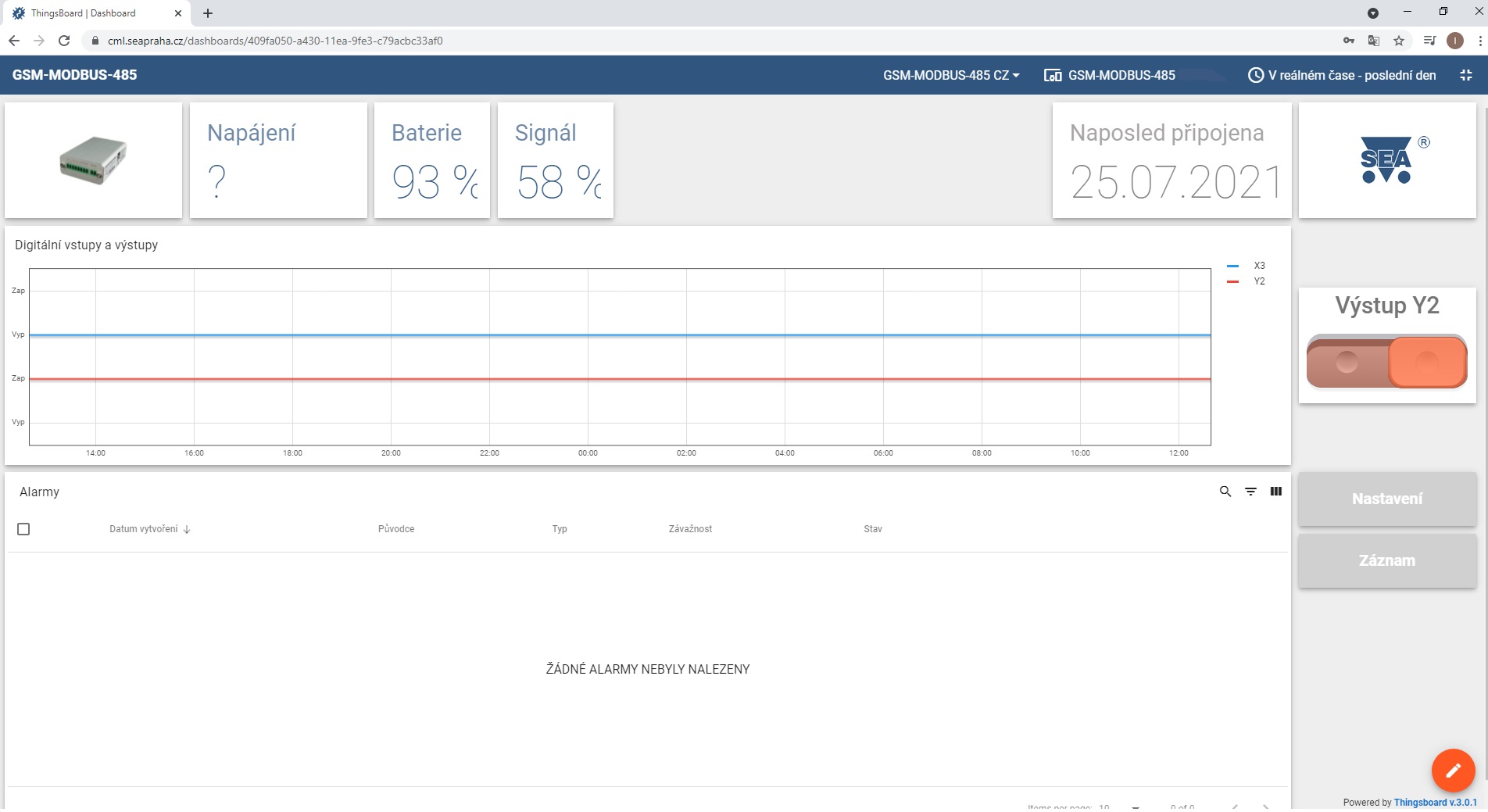Reload the ThingsBoard dashboard page
Image resolution: width=1488 pixels, height=812 pixels.
click(64, 41)
